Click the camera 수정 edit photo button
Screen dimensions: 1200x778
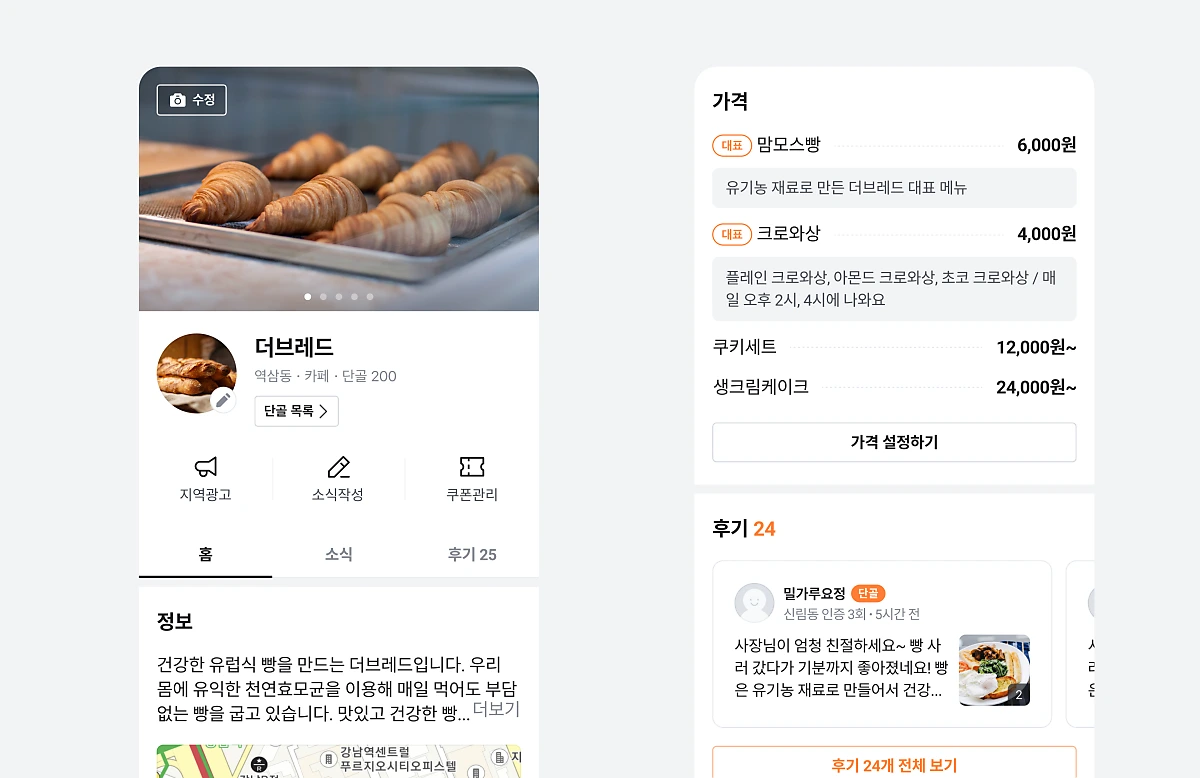[x=192, y=100]
